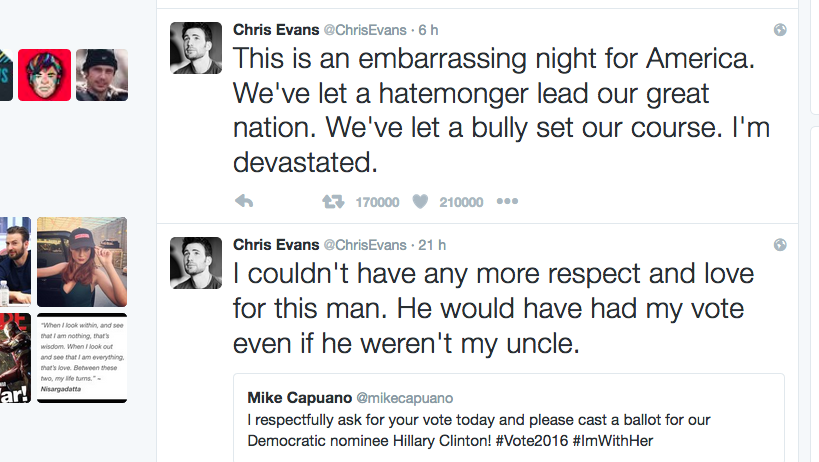Open the red cartoon face avatar in sidebar

click(44, 75)
